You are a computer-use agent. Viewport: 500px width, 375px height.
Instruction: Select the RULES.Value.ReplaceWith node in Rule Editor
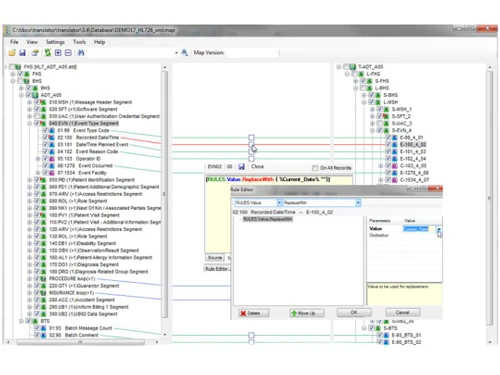point(268,219)
